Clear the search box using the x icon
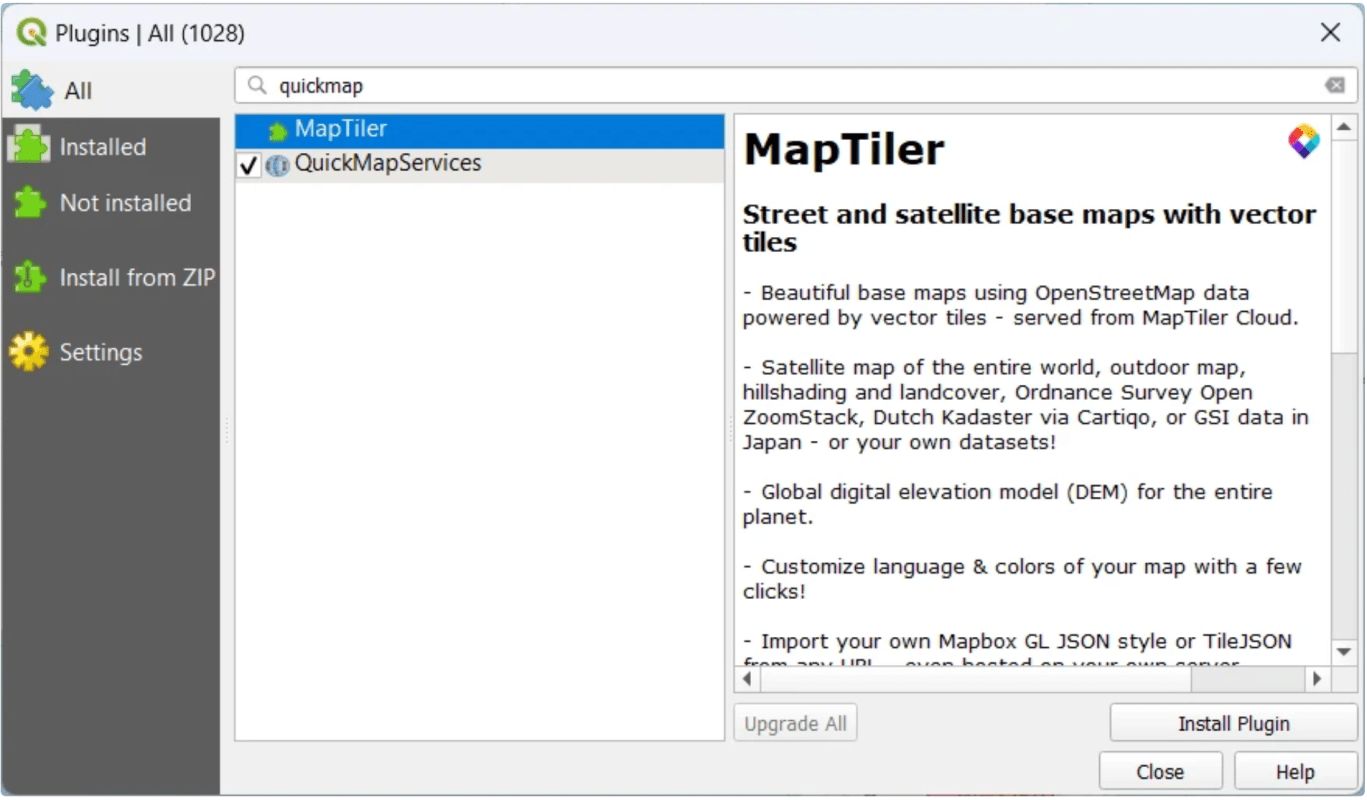Screen dimensions: 1367x800 [1336, 86]
